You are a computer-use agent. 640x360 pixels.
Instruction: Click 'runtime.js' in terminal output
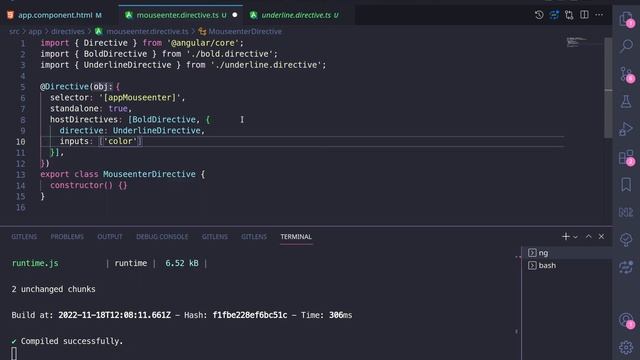click(35, 263)
